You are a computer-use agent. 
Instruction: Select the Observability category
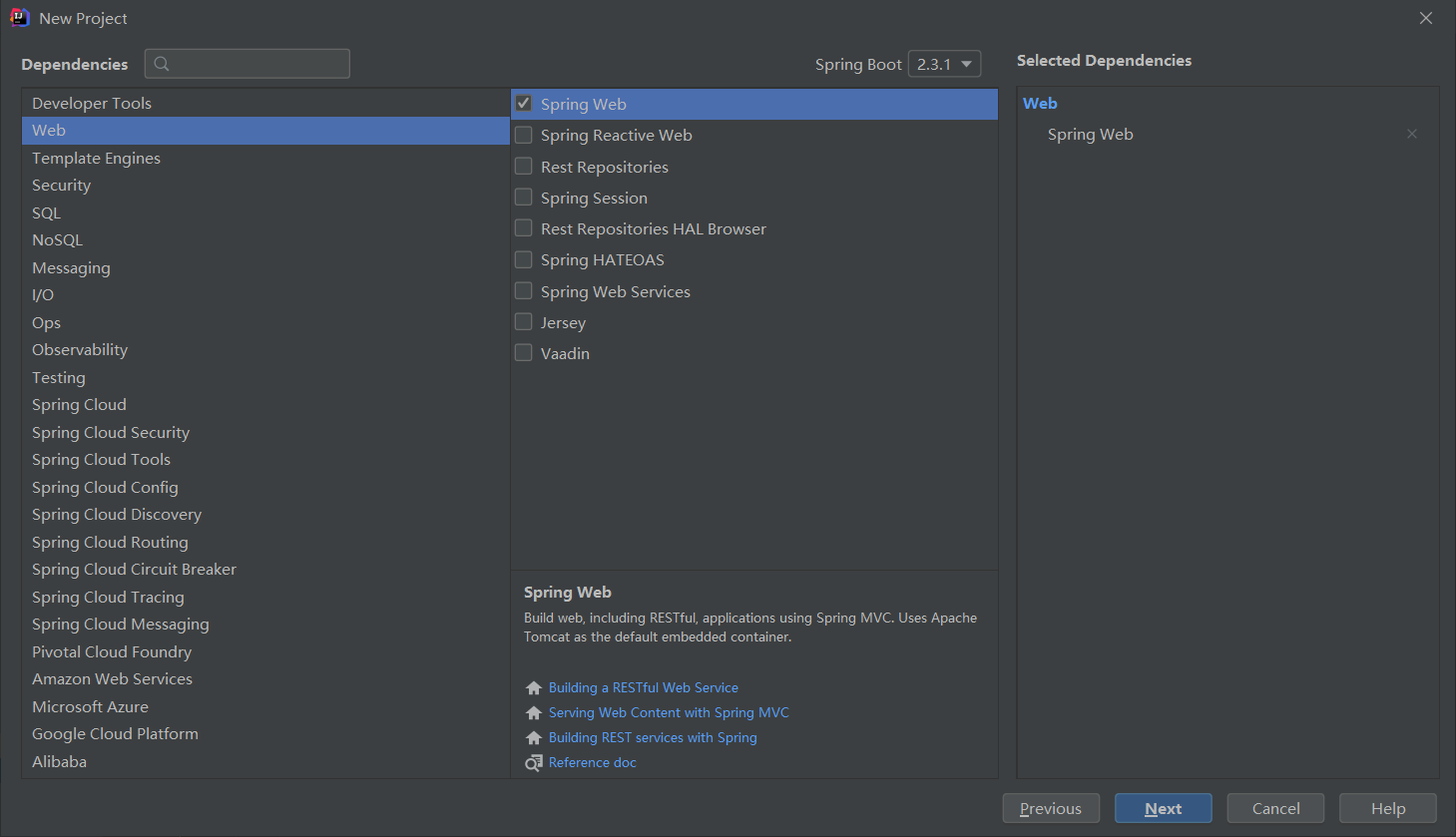(x=265, y=350)
